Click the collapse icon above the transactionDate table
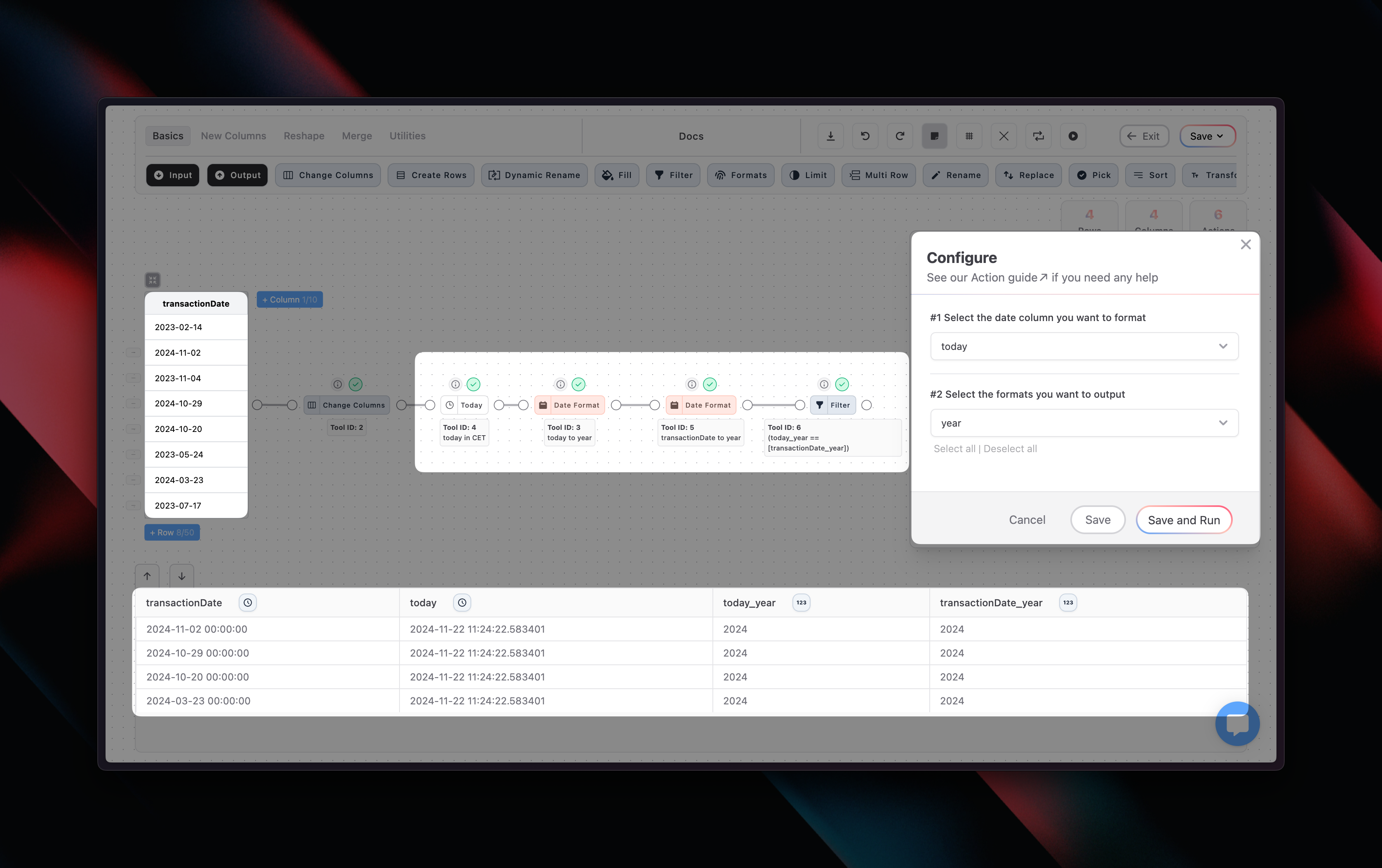 [152, 280]
